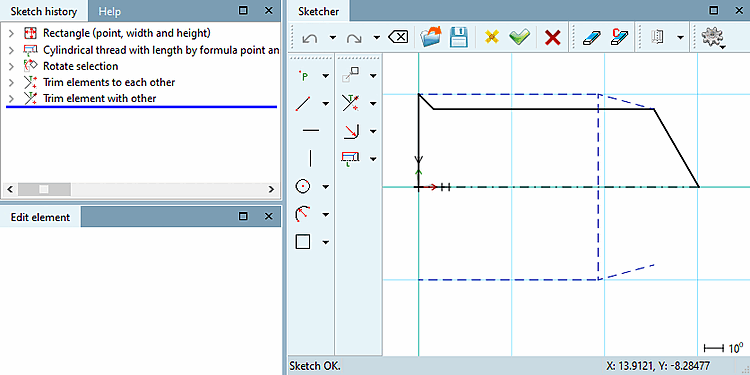Accept the sketch with green checkmark
This screenshot has width=750, height=375.
[x=519, y=37]
